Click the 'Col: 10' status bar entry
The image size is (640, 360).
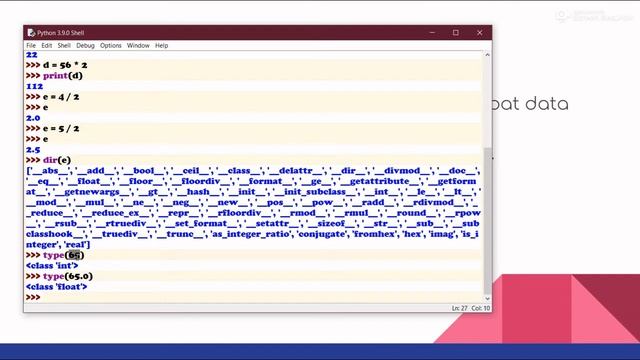tap(481, 308)
